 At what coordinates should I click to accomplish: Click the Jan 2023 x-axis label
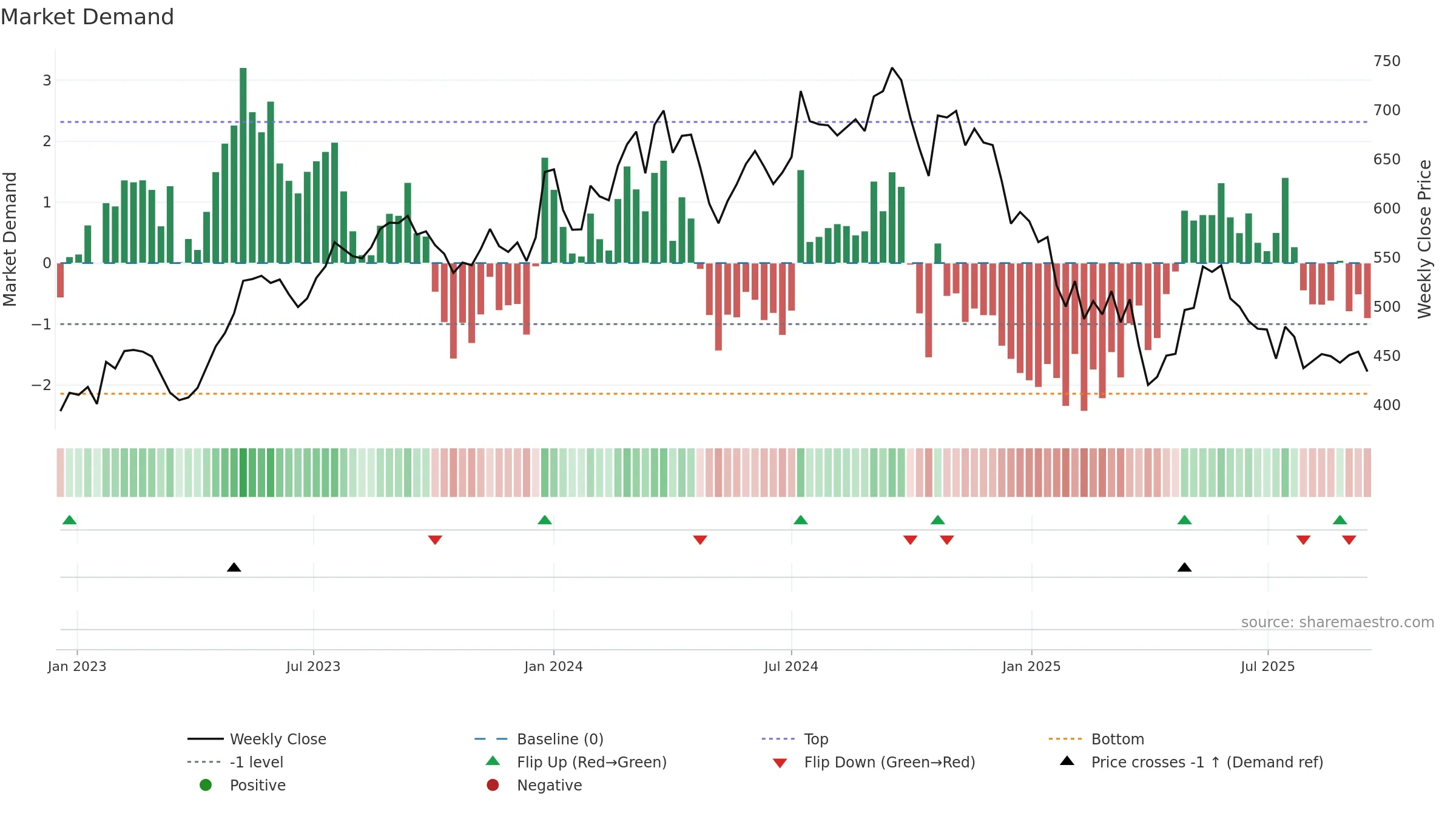click(x=77, y=667)
